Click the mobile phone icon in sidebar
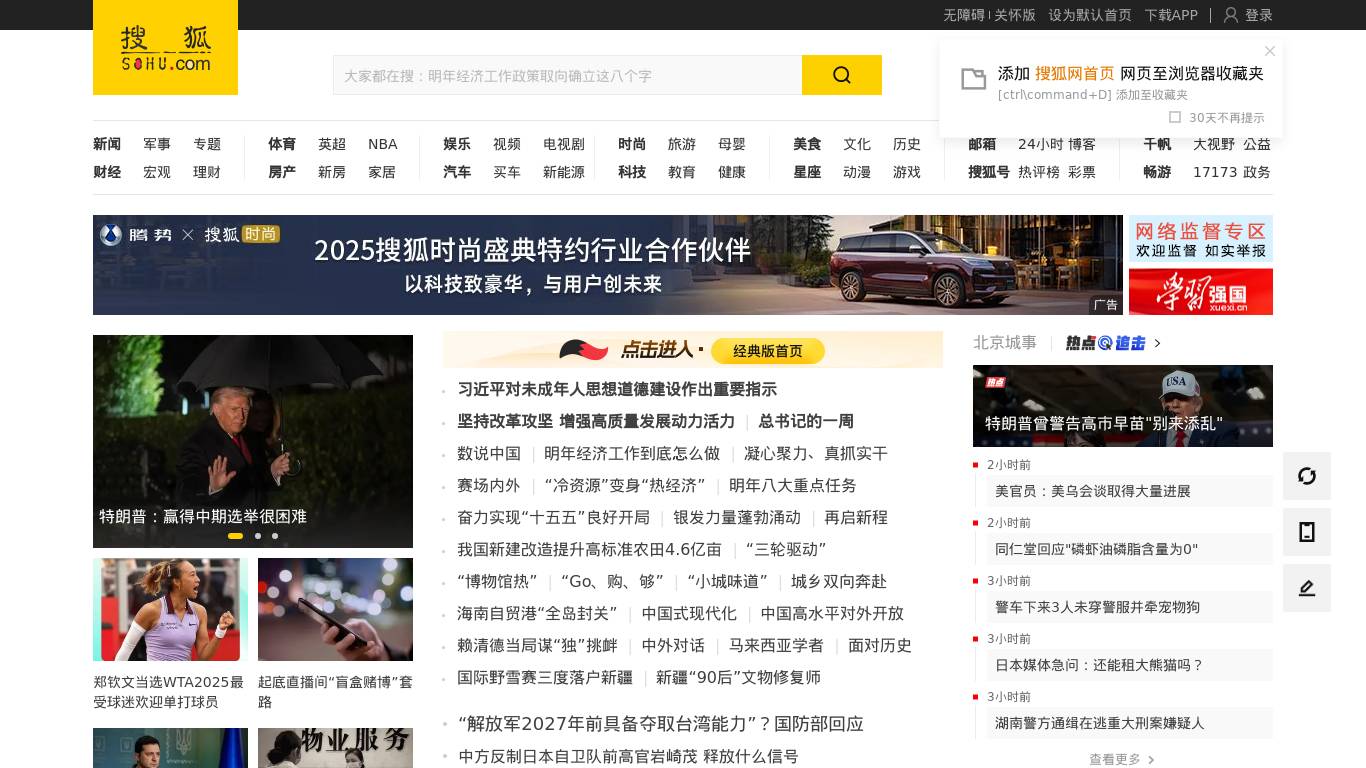This screenshot has width=1366, height=768. pos(1306,532)
